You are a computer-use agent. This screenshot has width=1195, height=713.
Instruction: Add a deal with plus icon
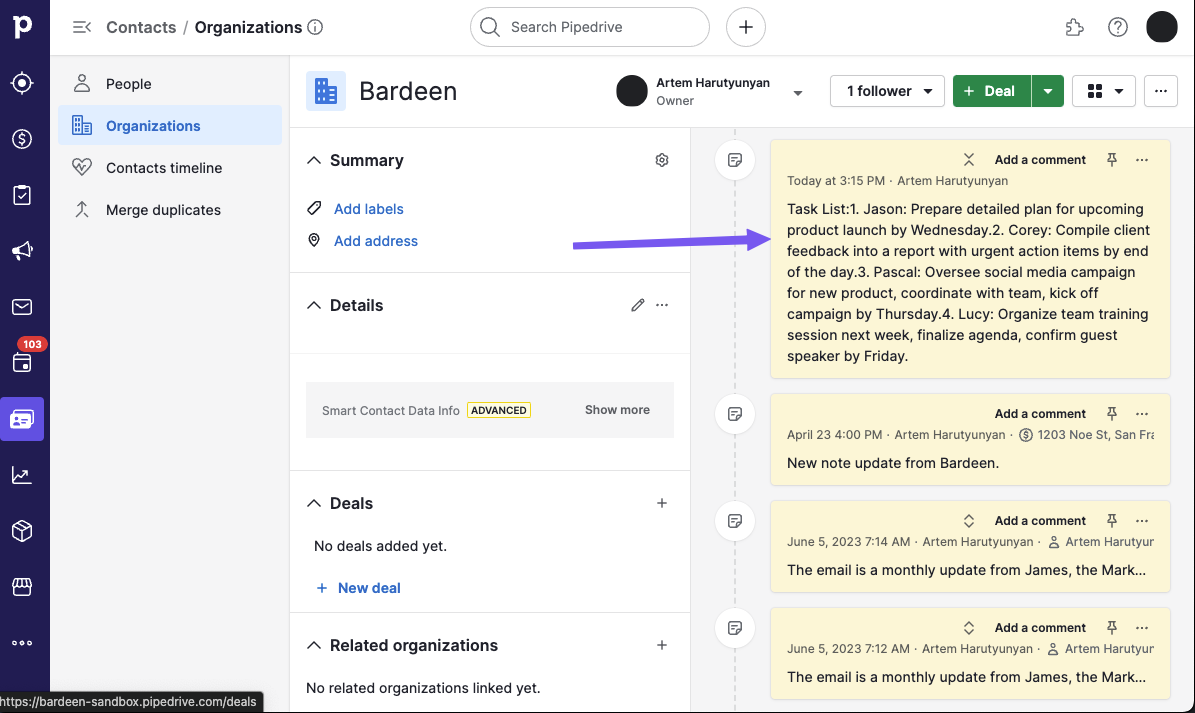[x=662, y=503]
